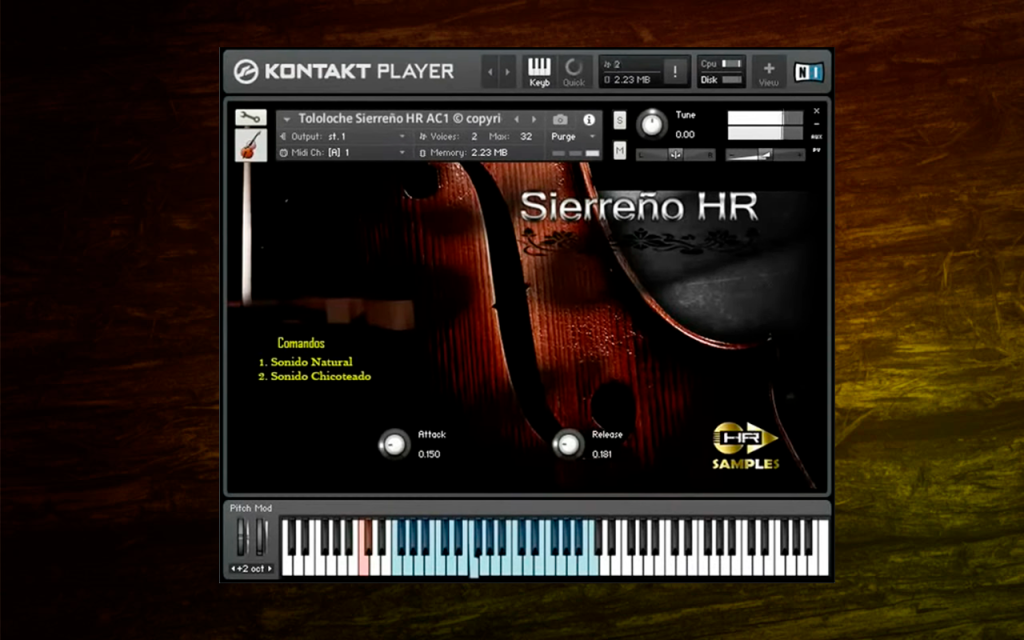The height and width of the screenshot is (640, 1024).
Task: Increase octave shift with +2 oct arrow
Action: tap(270, 569)
